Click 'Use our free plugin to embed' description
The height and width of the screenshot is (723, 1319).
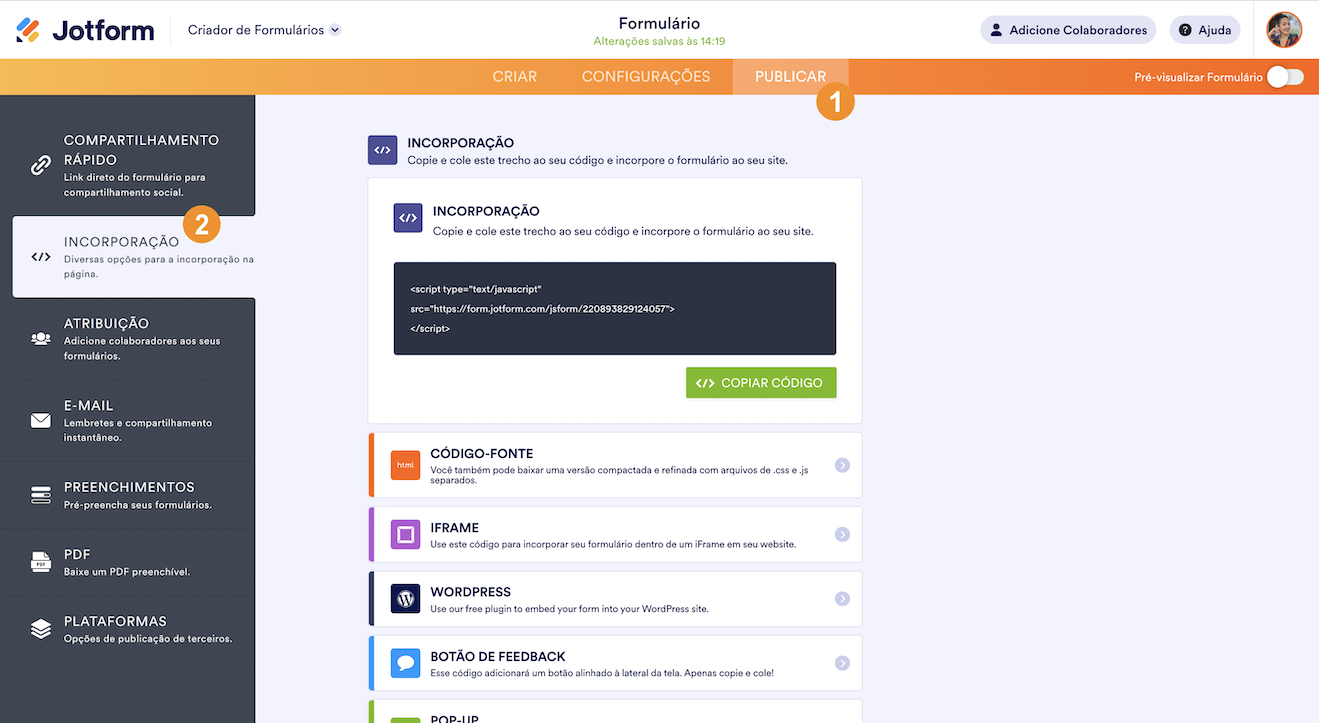point(569,609)
